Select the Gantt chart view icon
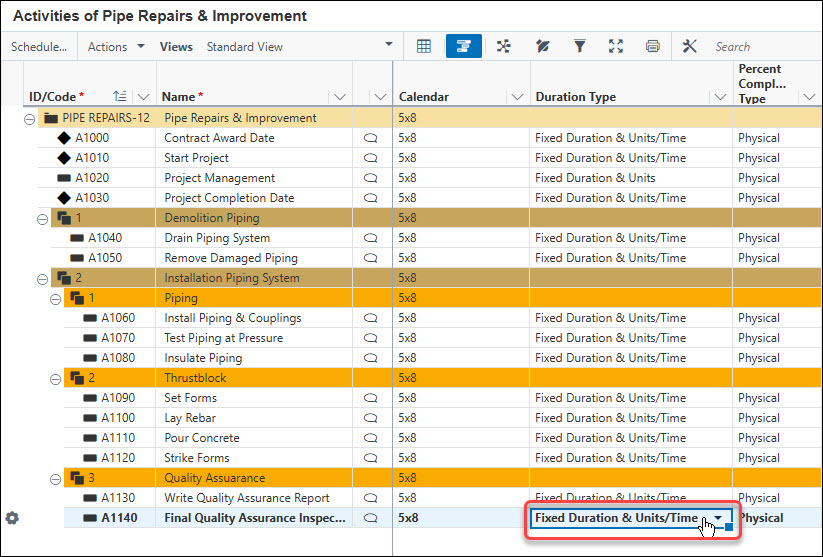 463,46
